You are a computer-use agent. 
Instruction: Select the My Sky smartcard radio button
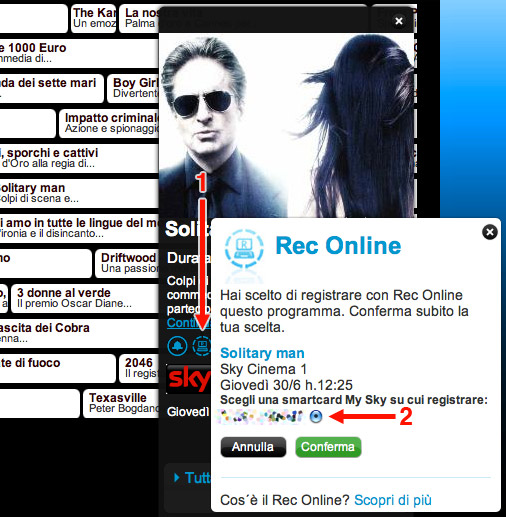point(316,416)
